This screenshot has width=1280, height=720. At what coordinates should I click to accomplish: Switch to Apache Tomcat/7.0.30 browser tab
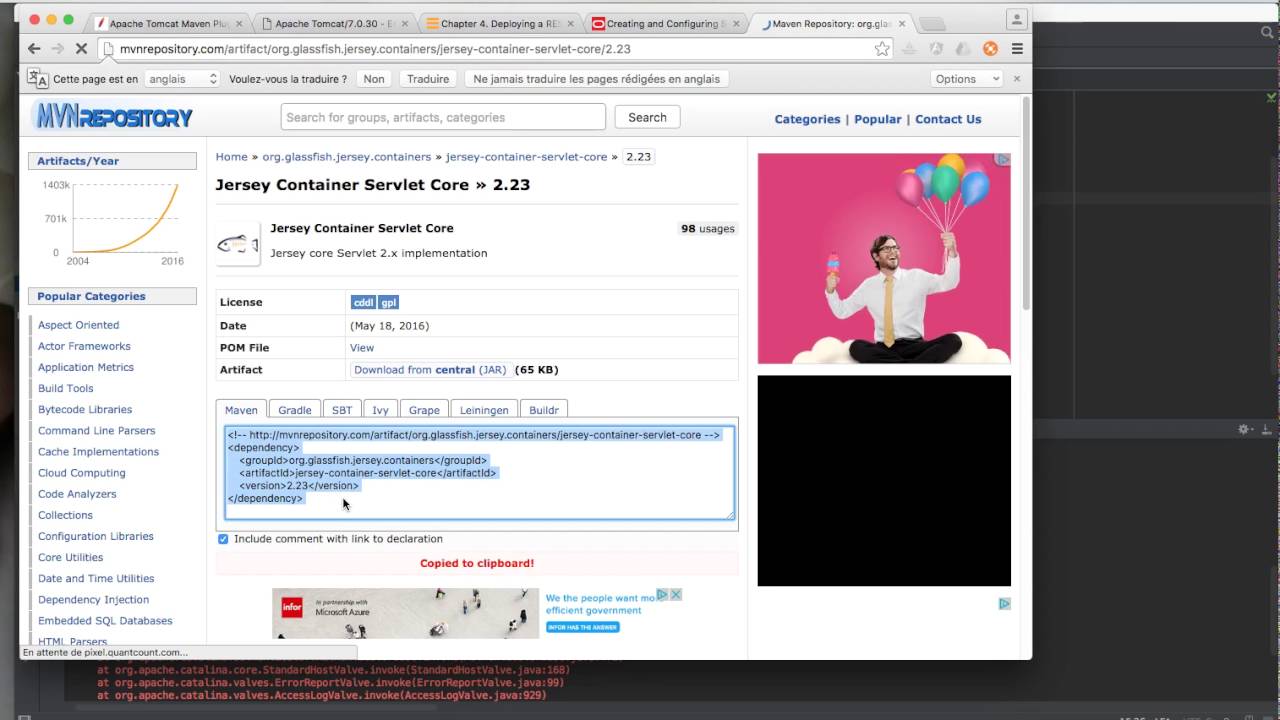tap(334, 23)
